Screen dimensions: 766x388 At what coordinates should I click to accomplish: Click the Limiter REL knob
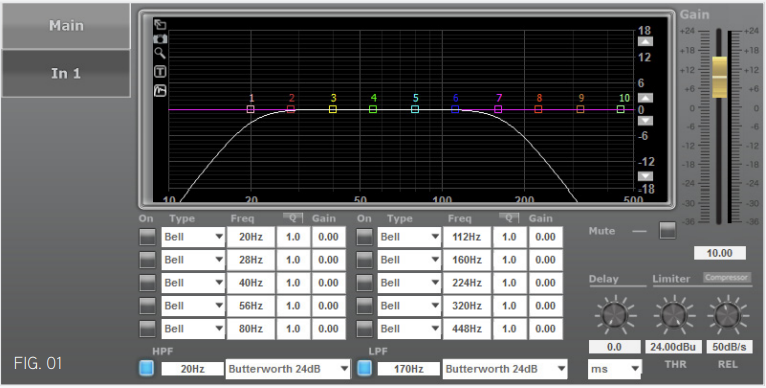click(728, 315)
